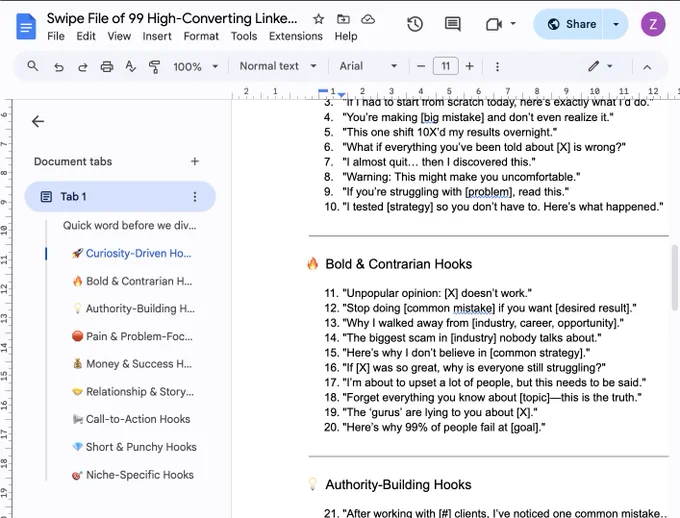Image resolution: width=680 pixels, height=518 pixels.
Task: Click the font size field
Action: [x=445, y=66]
